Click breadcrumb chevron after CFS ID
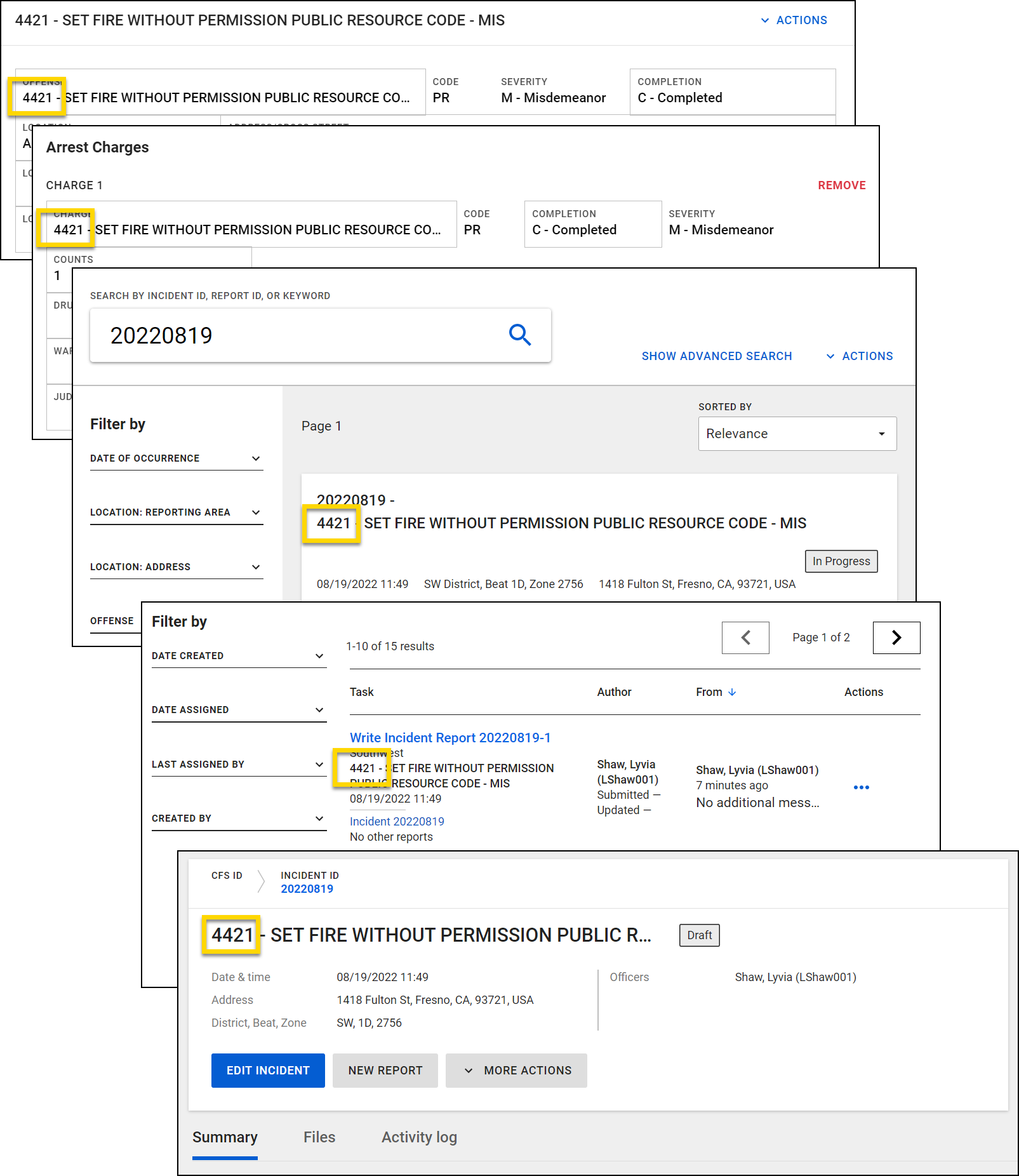 tap(261, 881)
